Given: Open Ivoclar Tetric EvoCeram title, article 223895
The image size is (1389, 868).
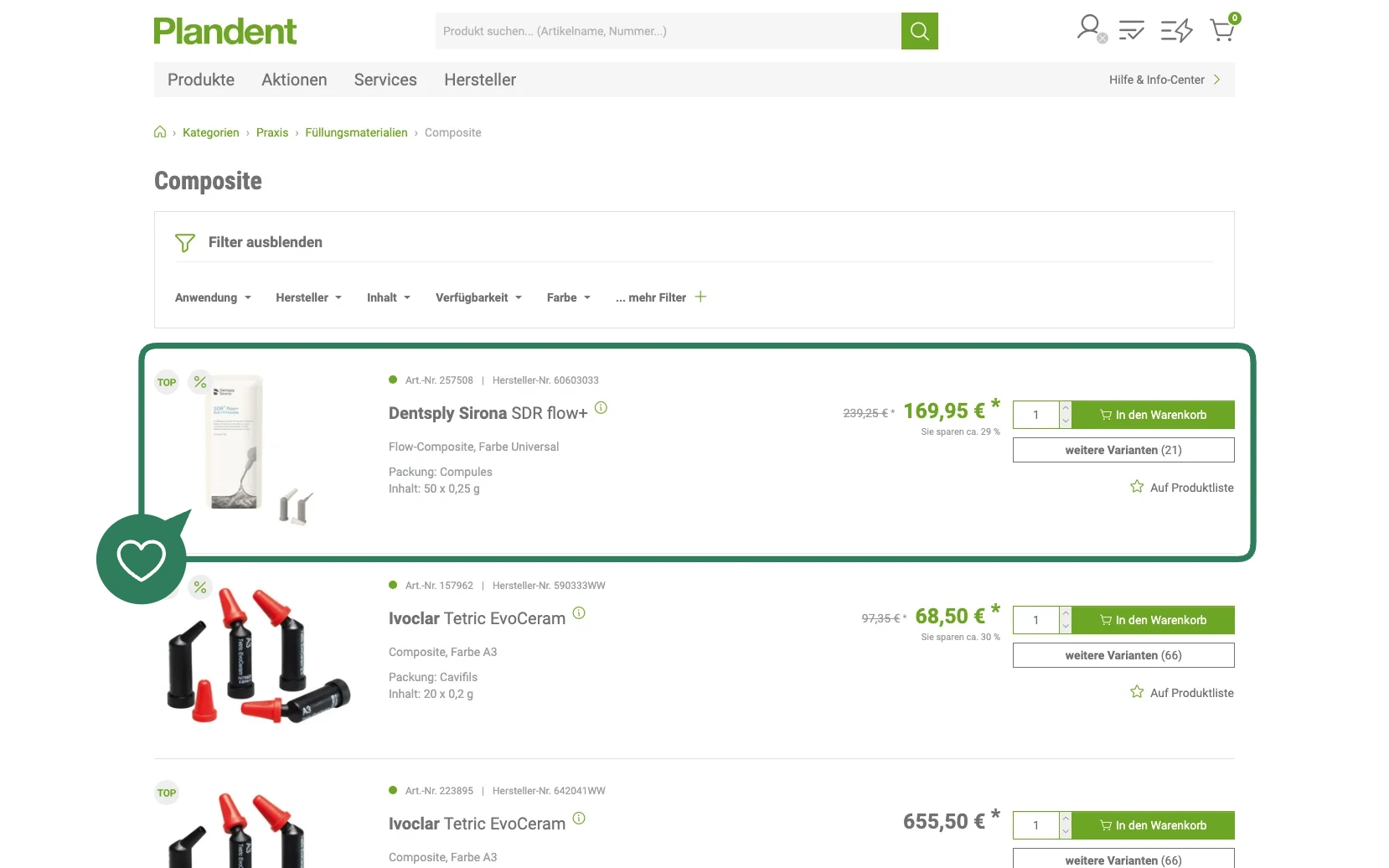Looking at the screenshot, I should (x=477, y=824).
